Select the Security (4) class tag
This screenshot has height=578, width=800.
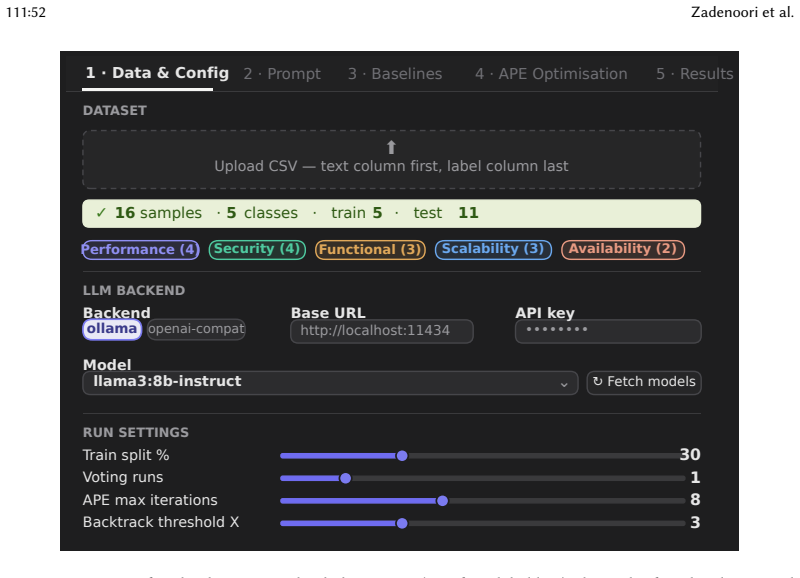click(257, 249)
